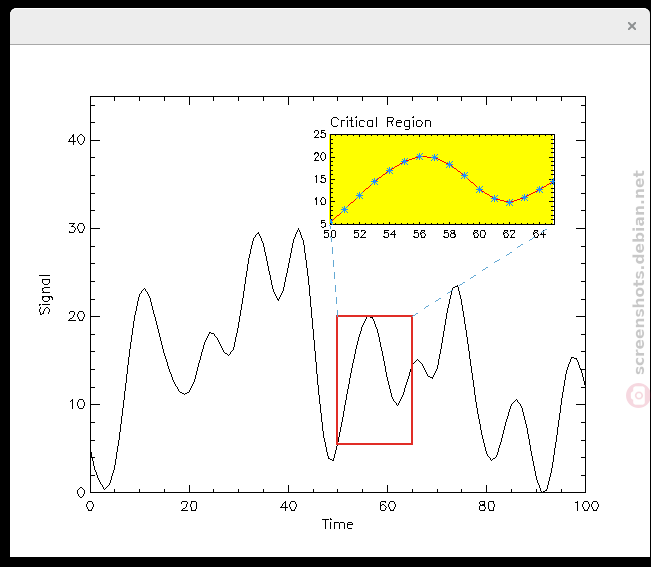Click the inset x-axis tick label '56'

point(419,234)
